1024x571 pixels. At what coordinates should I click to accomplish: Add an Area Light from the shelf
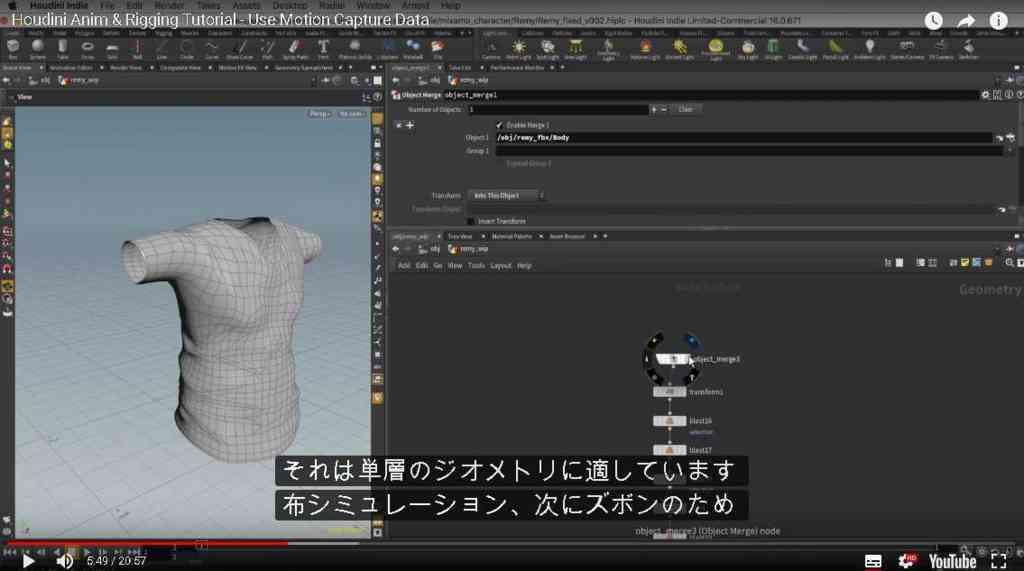(x=575, y=49)
